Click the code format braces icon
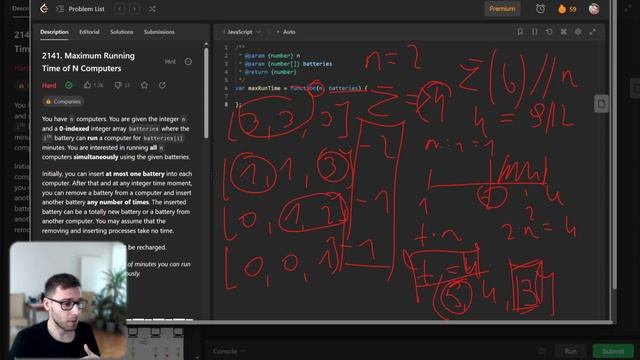This screenshot has width=640, height=360. coord(535,32)
